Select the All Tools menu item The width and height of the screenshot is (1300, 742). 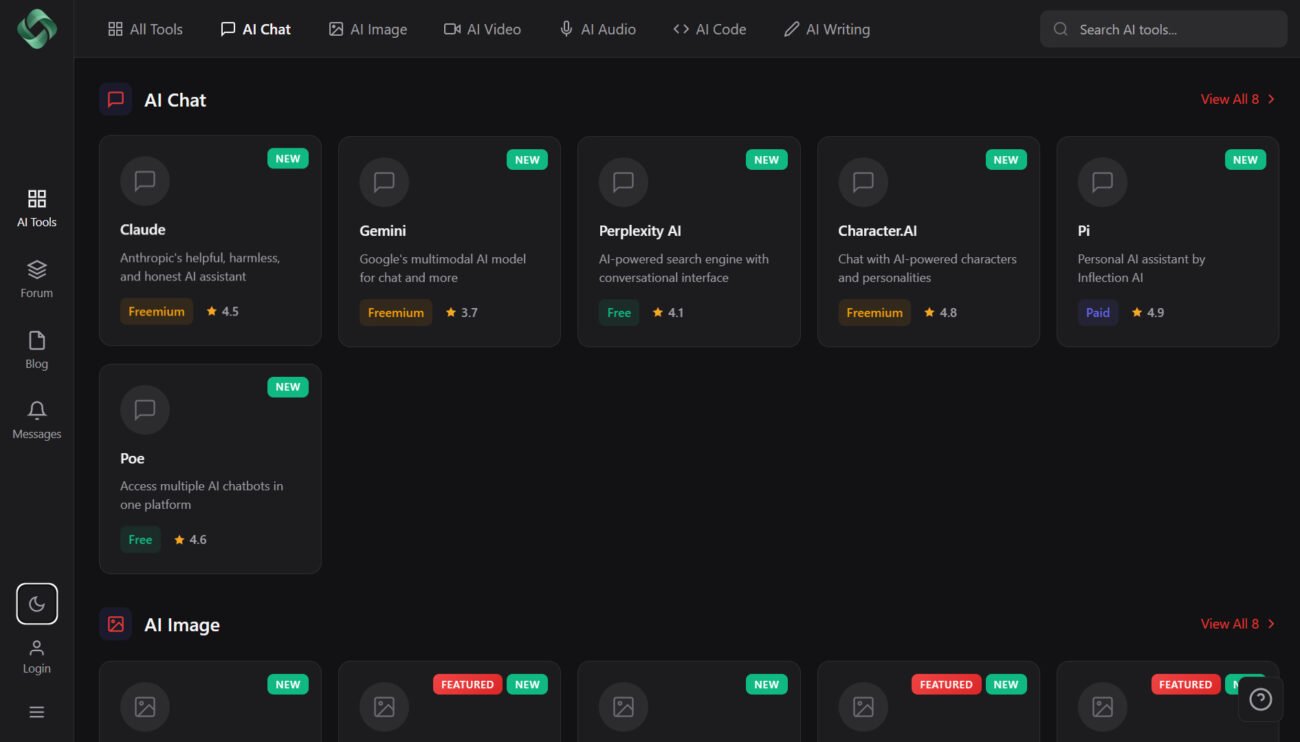coord(145,29)
